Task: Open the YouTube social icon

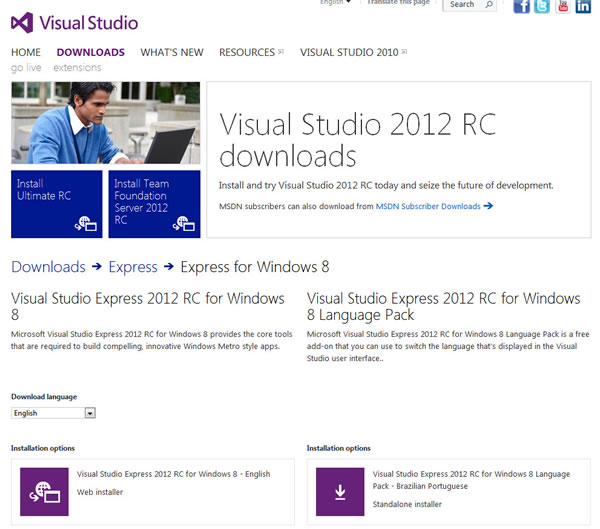Action: click(562, 6)
